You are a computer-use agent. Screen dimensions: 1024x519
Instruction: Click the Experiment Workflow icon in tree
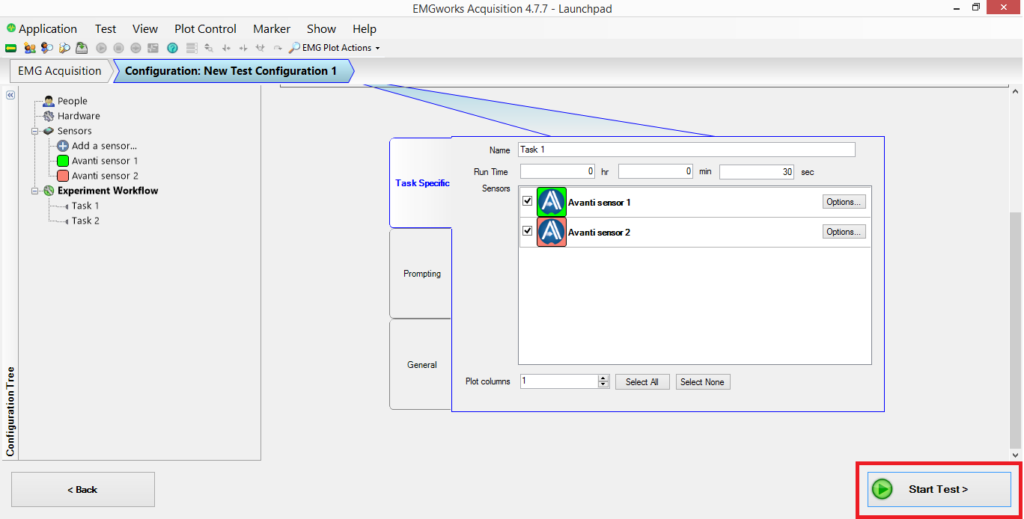48,191
